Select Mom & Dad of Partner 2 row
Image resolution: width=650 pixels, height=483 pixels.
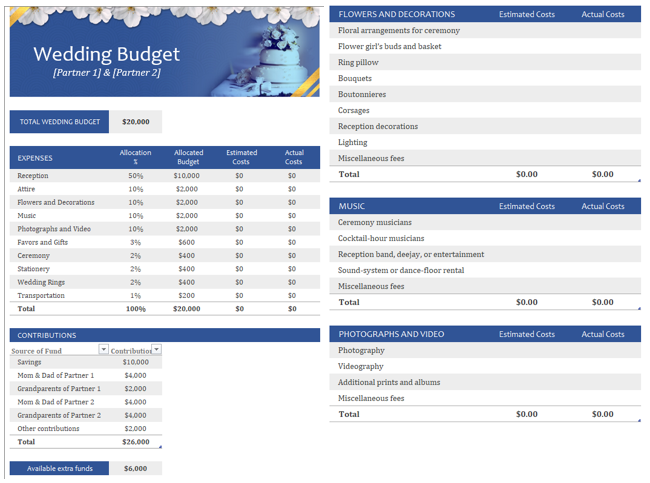coord(86,402)
